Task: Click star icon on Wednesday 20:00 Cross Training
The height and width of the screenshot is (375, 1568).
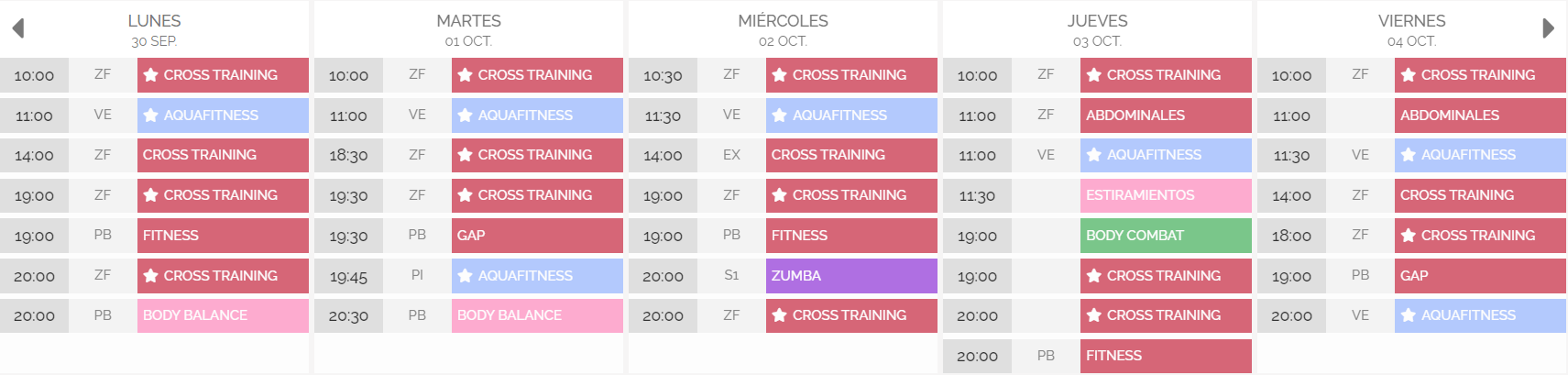Action: coord(780,315)
